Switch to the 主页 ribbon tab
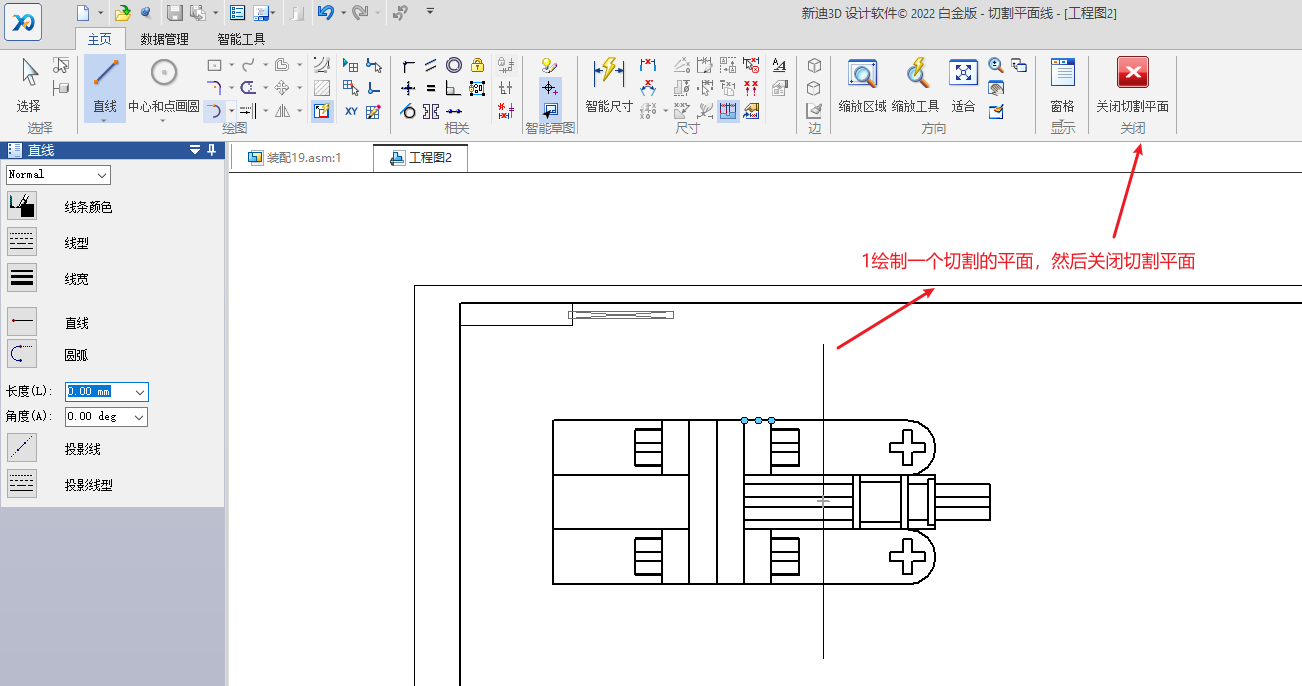The height and width of the screenshot is (686, 1302). coord(100,40)
